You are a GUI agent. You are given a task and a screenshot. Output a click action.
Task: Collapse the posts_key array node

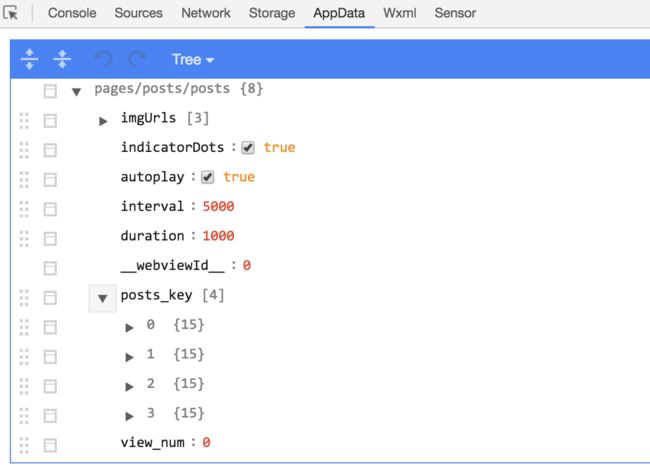102,298
